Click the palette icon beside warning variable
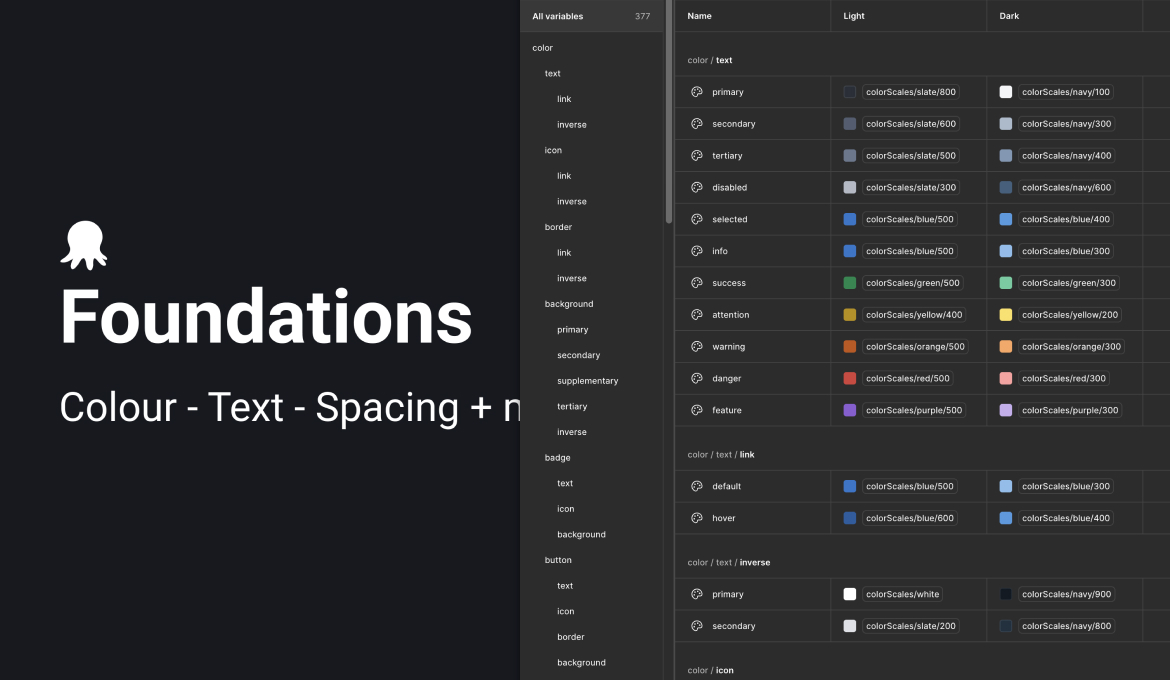 pos(697,347)
